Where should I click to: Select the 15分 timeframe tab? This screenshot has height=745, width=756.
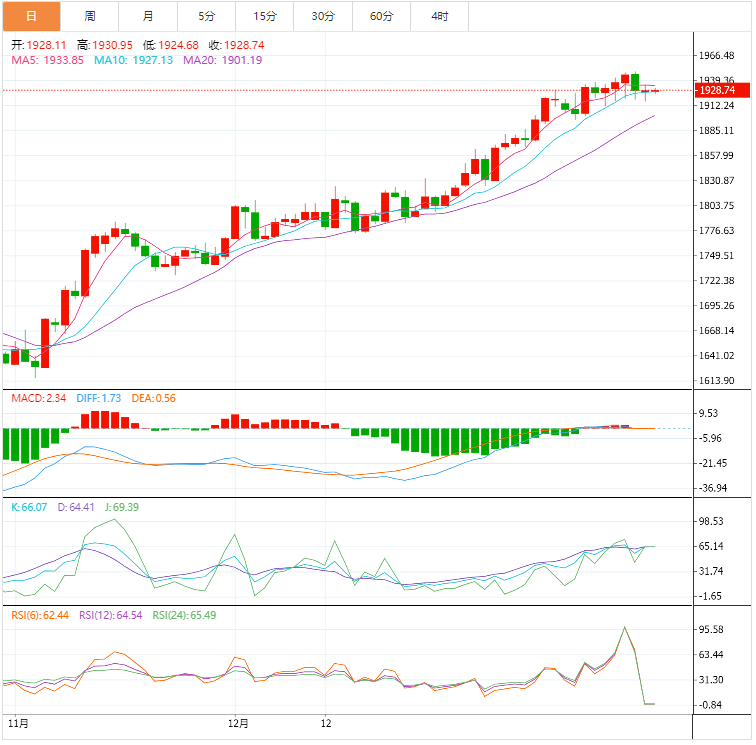coord(265,16)
